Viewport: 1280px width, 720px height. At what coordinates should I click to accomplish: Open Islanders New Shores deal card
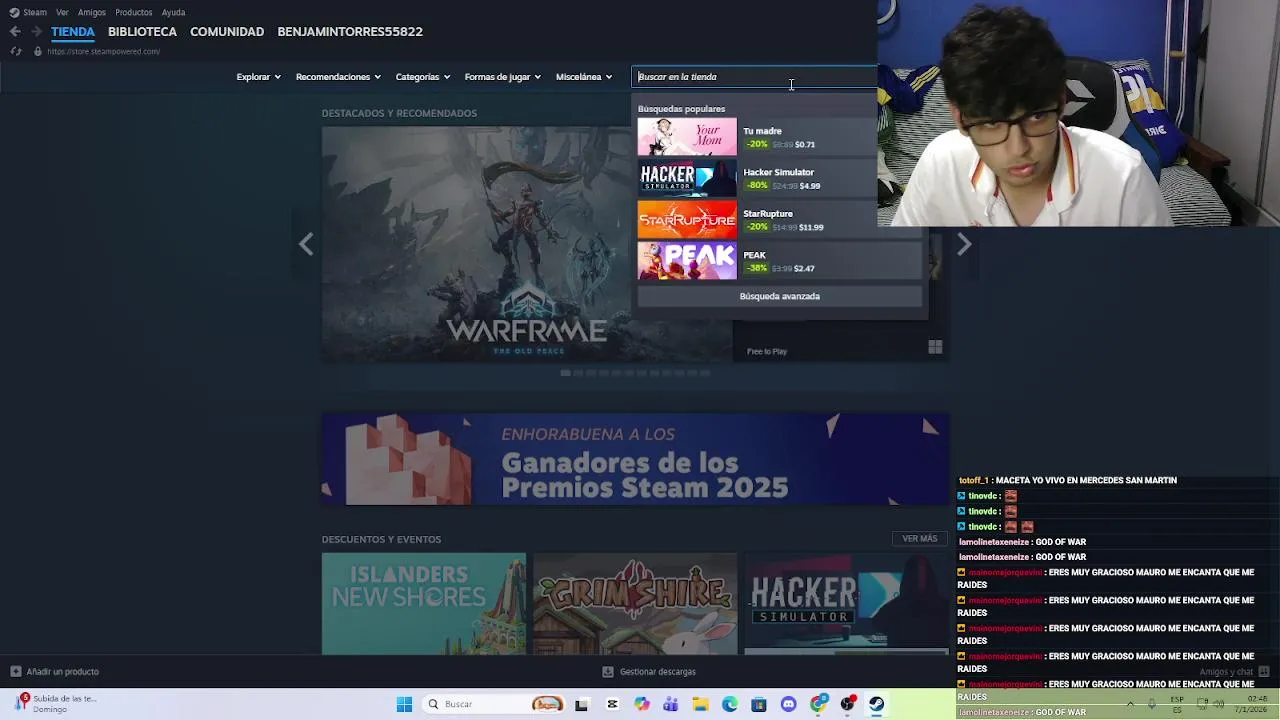(424, 604)
